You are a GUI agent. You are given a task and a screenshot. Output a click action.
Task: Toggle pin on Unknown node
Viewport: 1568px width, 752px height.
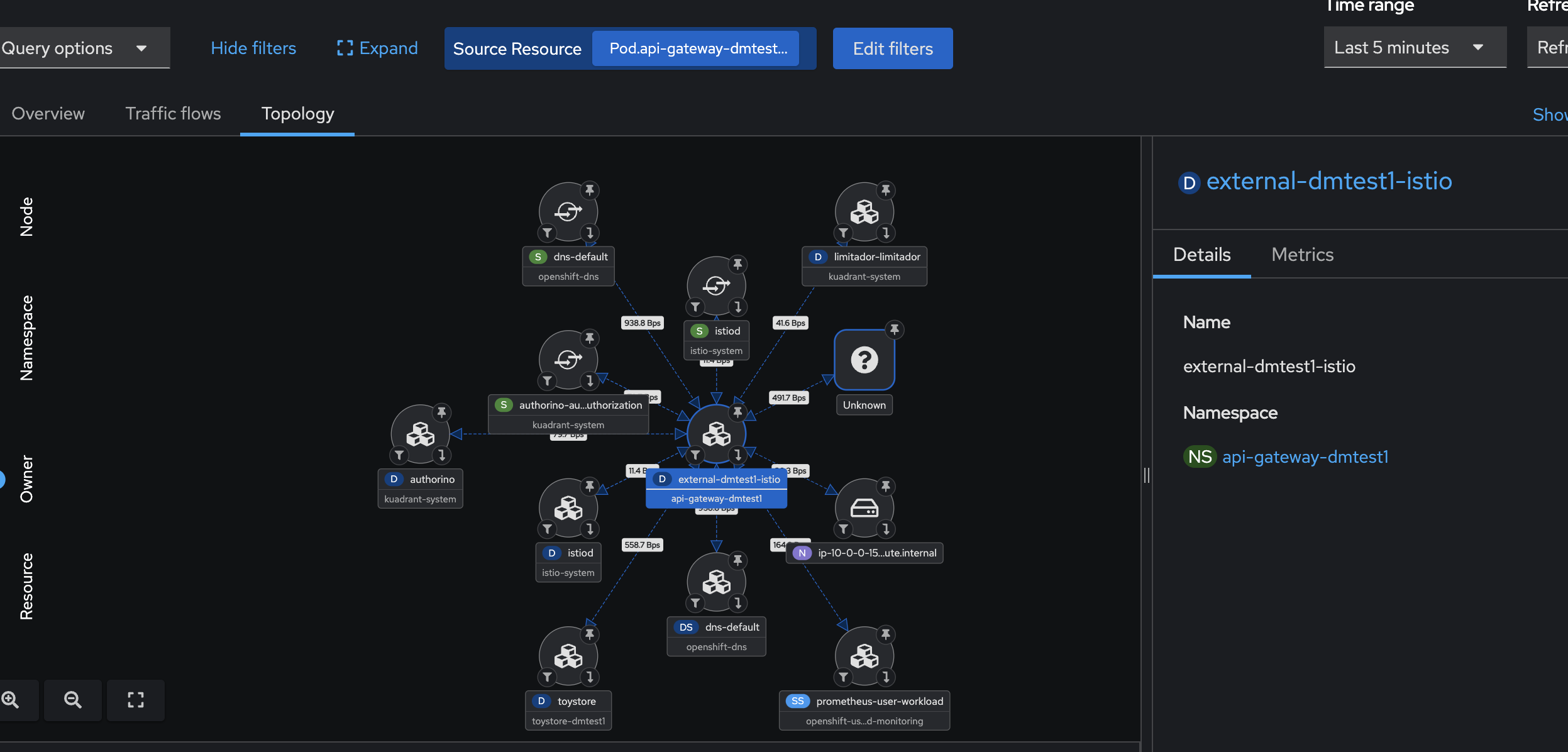[x=894, y=329]
